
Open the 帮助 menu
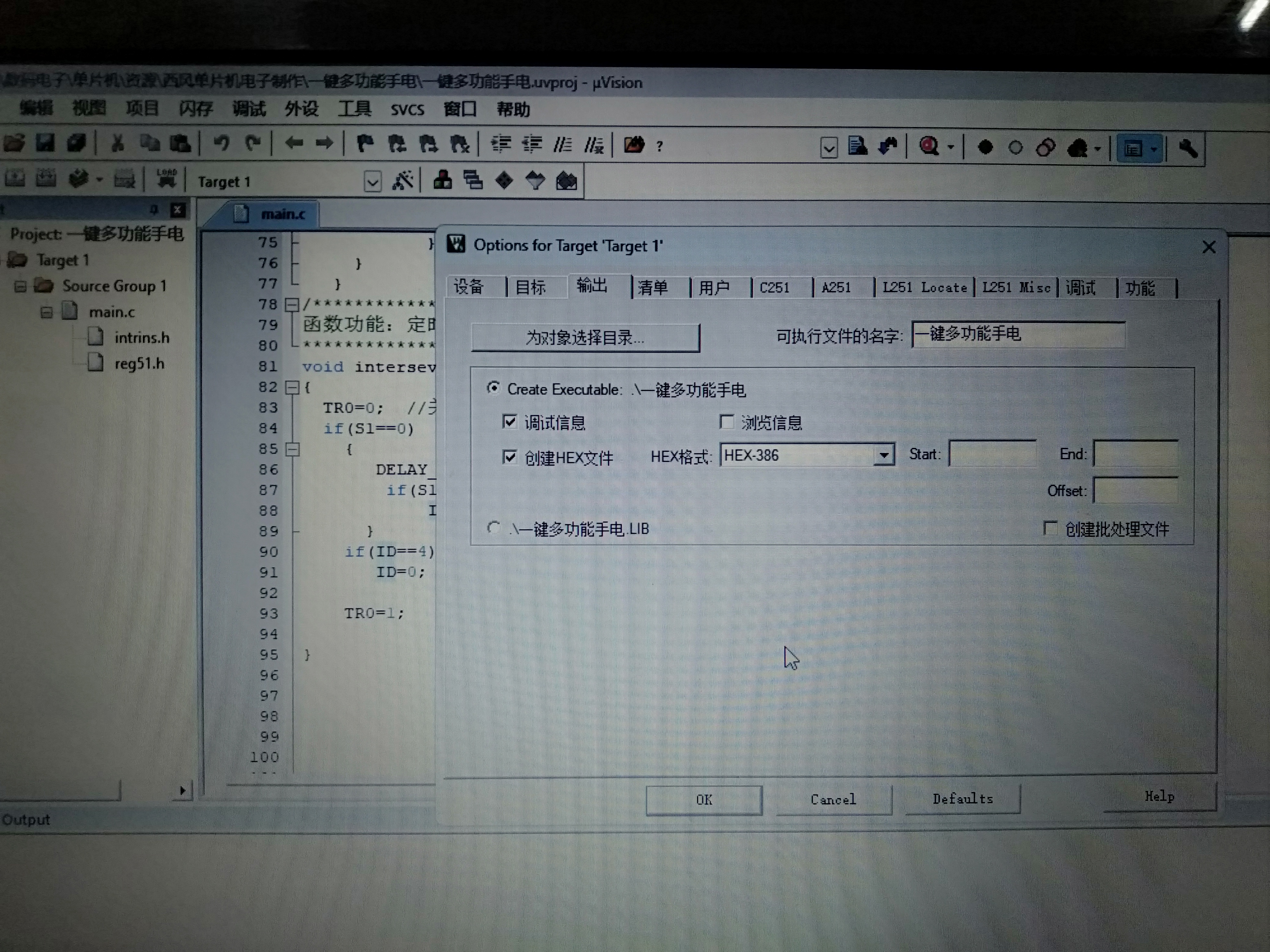(x=513, y=109)
